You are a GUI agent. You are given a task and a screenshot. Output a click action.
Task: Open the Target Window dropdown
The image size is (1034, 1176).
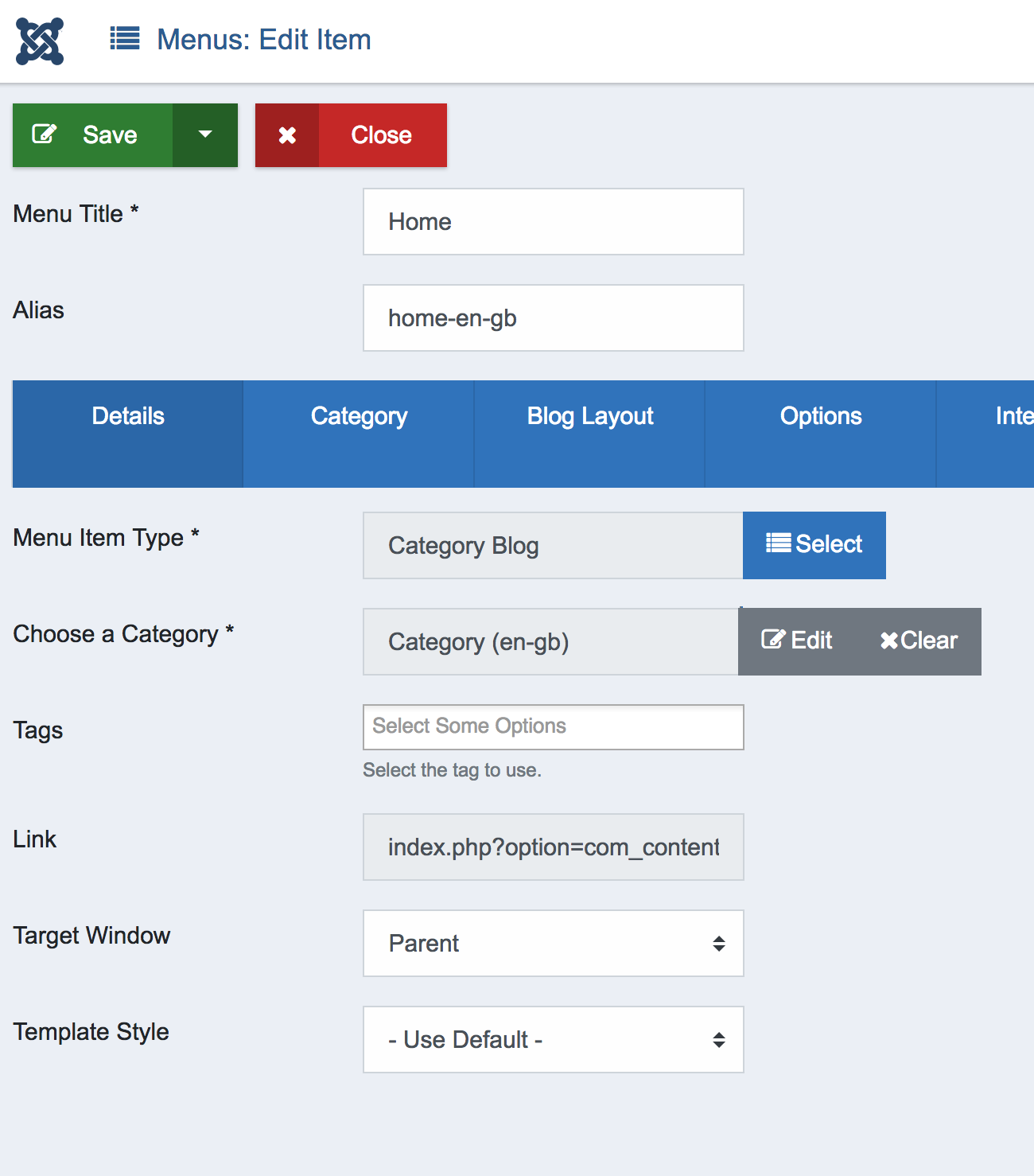(554, 944)
